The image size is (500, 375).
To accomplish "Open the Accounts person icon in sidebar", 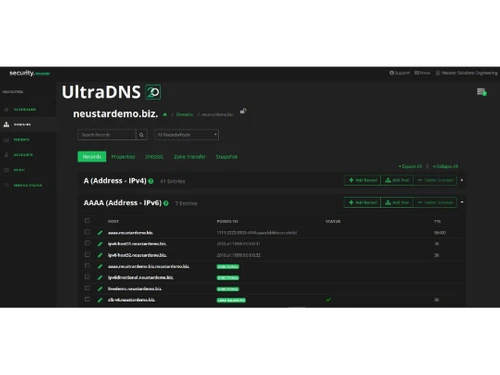I will [6, 155].
